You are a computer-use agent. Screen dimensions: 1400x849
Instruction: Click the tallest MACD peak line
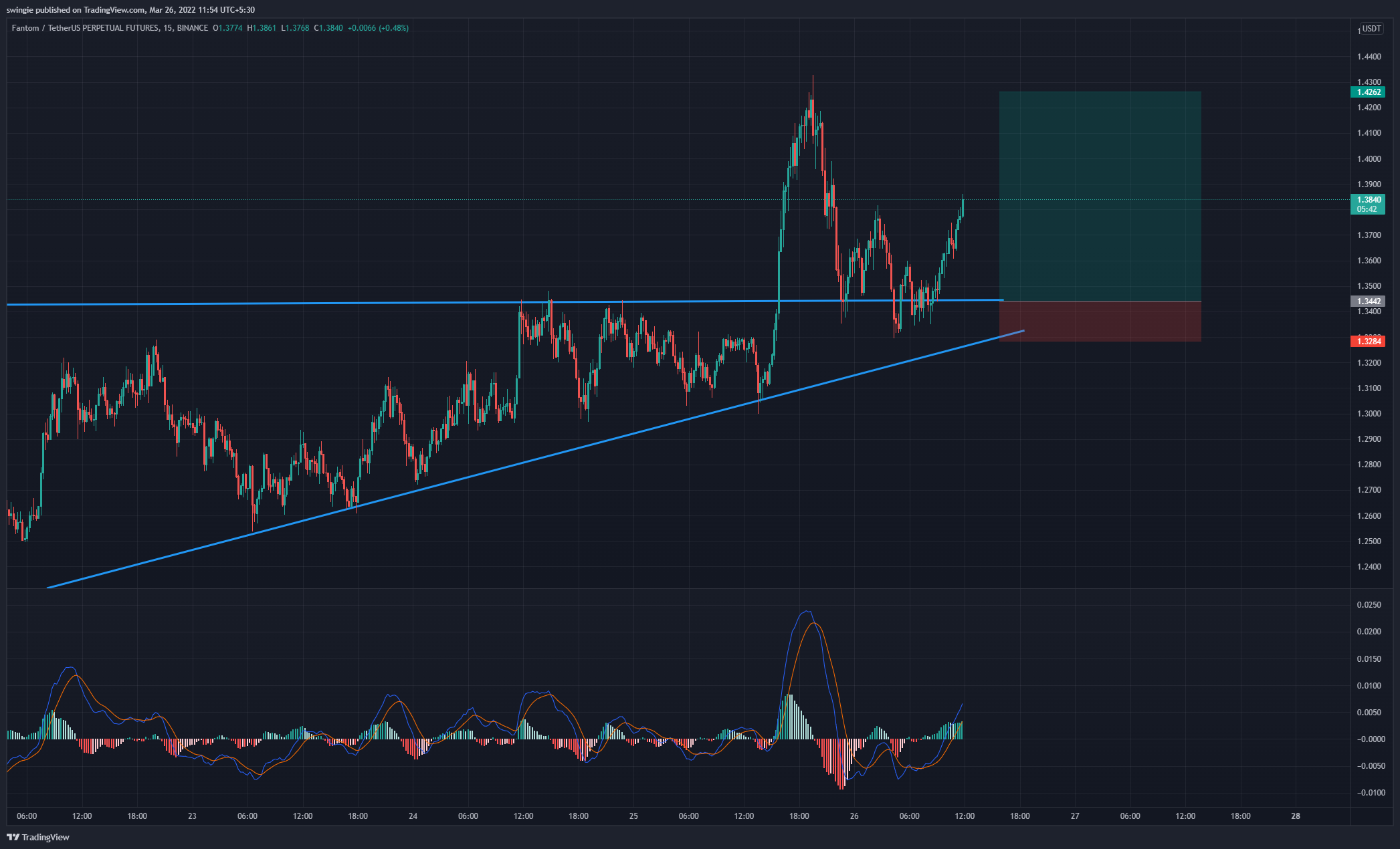click(x=807, y=612)
